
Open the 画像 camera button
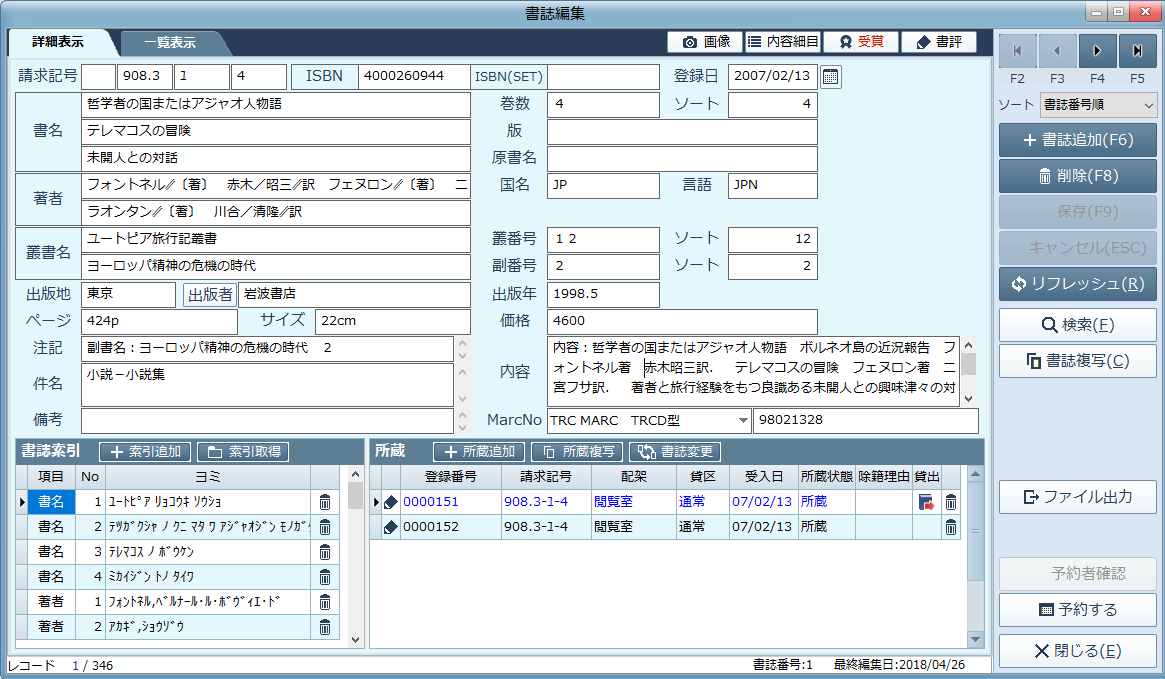pyautogui.click(x=705, y=42)
